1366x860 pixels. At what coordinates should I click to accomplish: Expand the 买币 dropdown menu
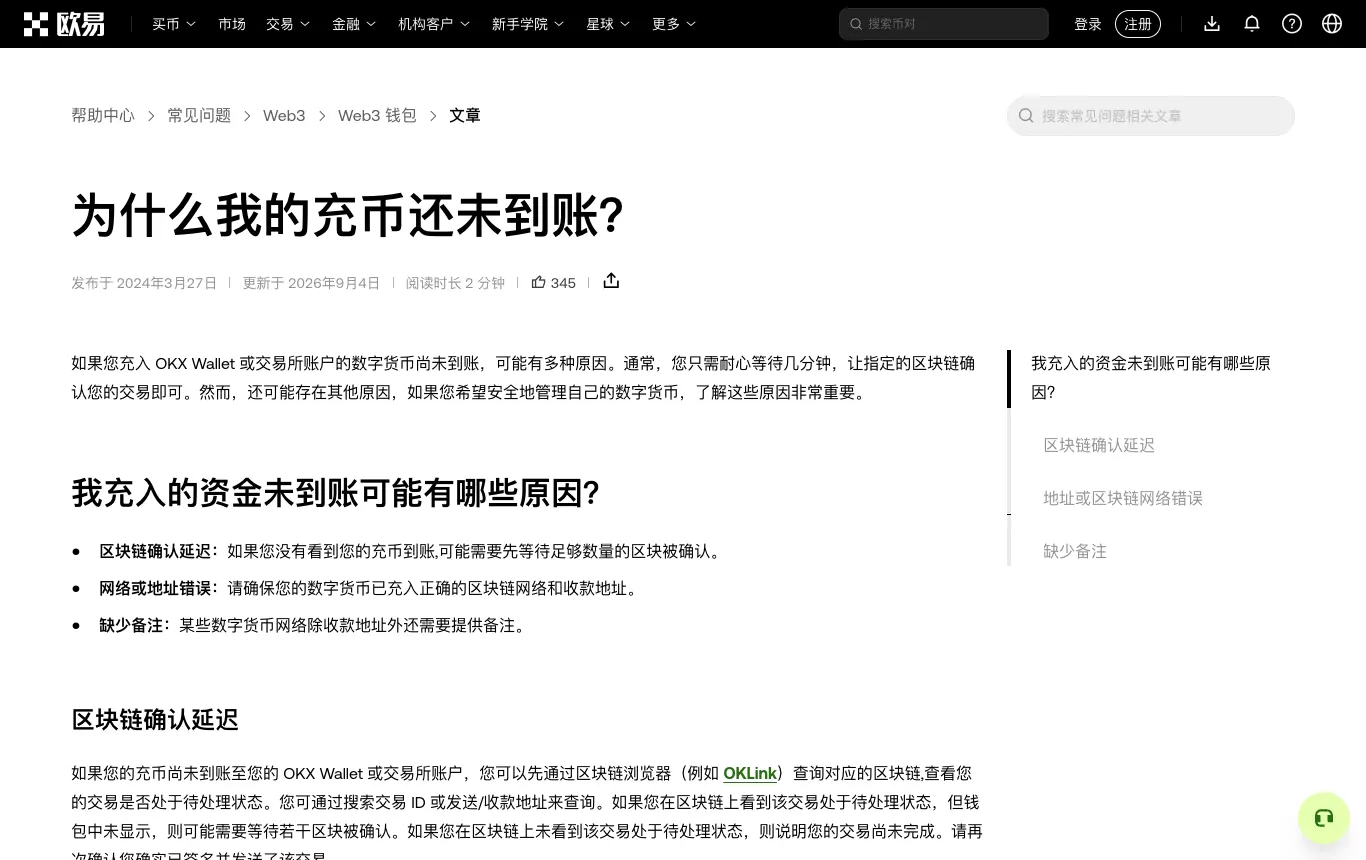[174, 24]
